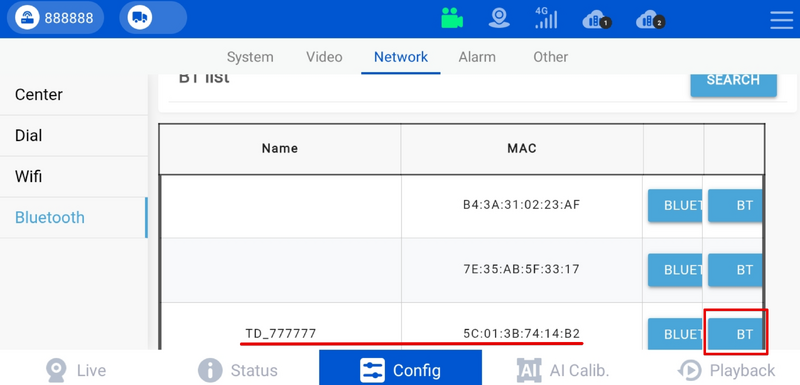Click the GPS location pin icon
The height and width of the screenshot is (385, 800).
click(498, 18)
